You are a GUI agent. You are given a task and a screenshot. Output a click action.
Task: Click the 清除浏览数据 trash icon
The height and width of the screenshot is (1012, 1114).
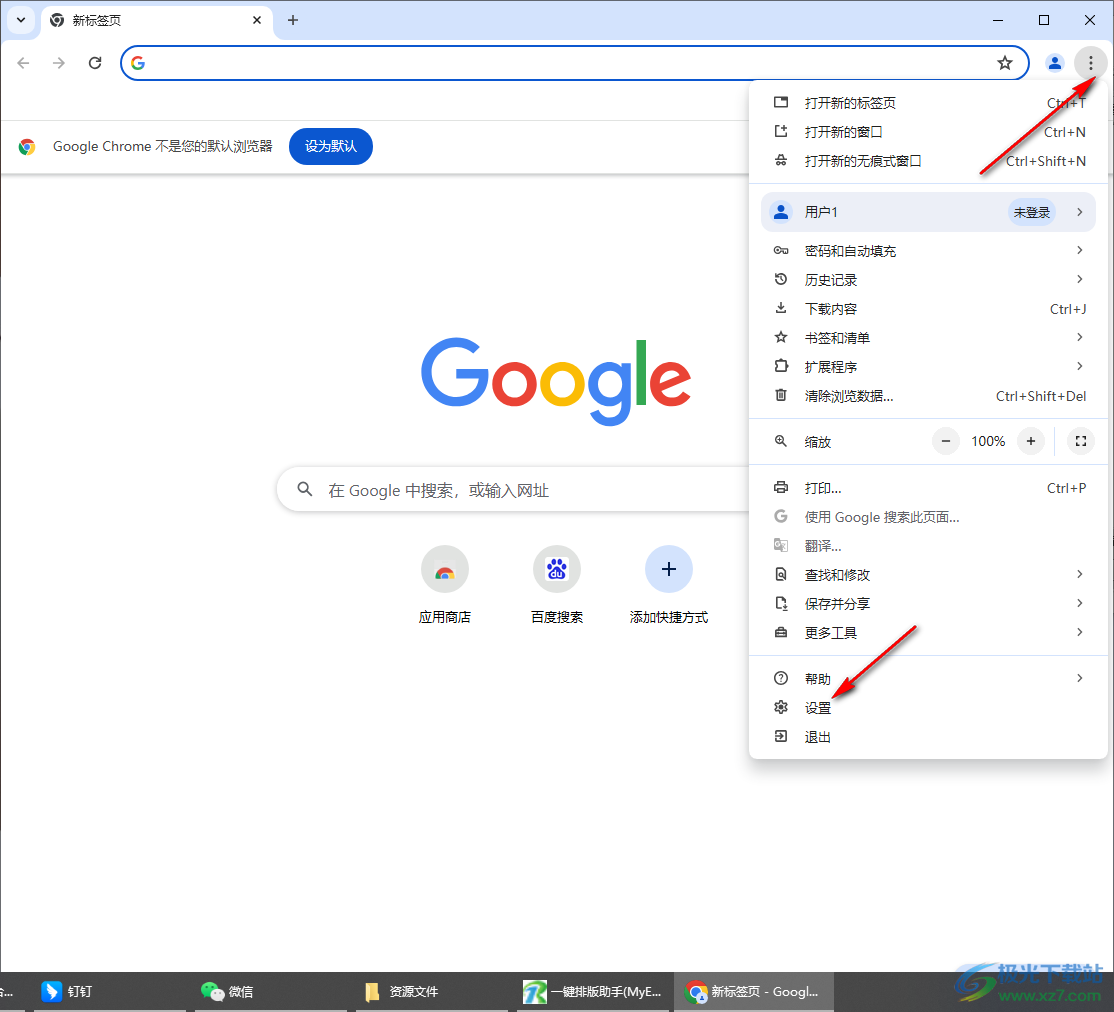pos(781,395)
